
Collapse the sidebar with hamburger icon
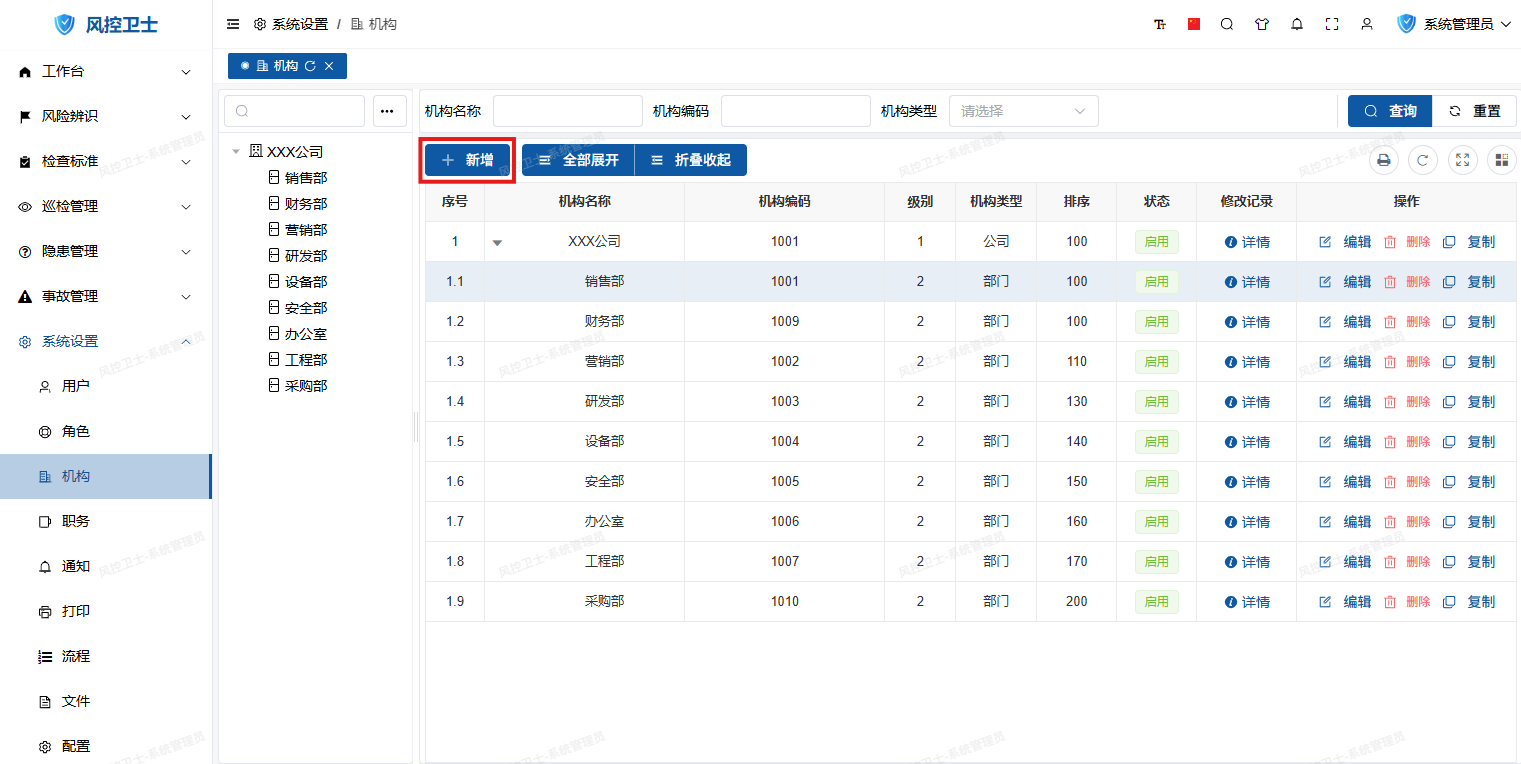click(x=233, y=24)
